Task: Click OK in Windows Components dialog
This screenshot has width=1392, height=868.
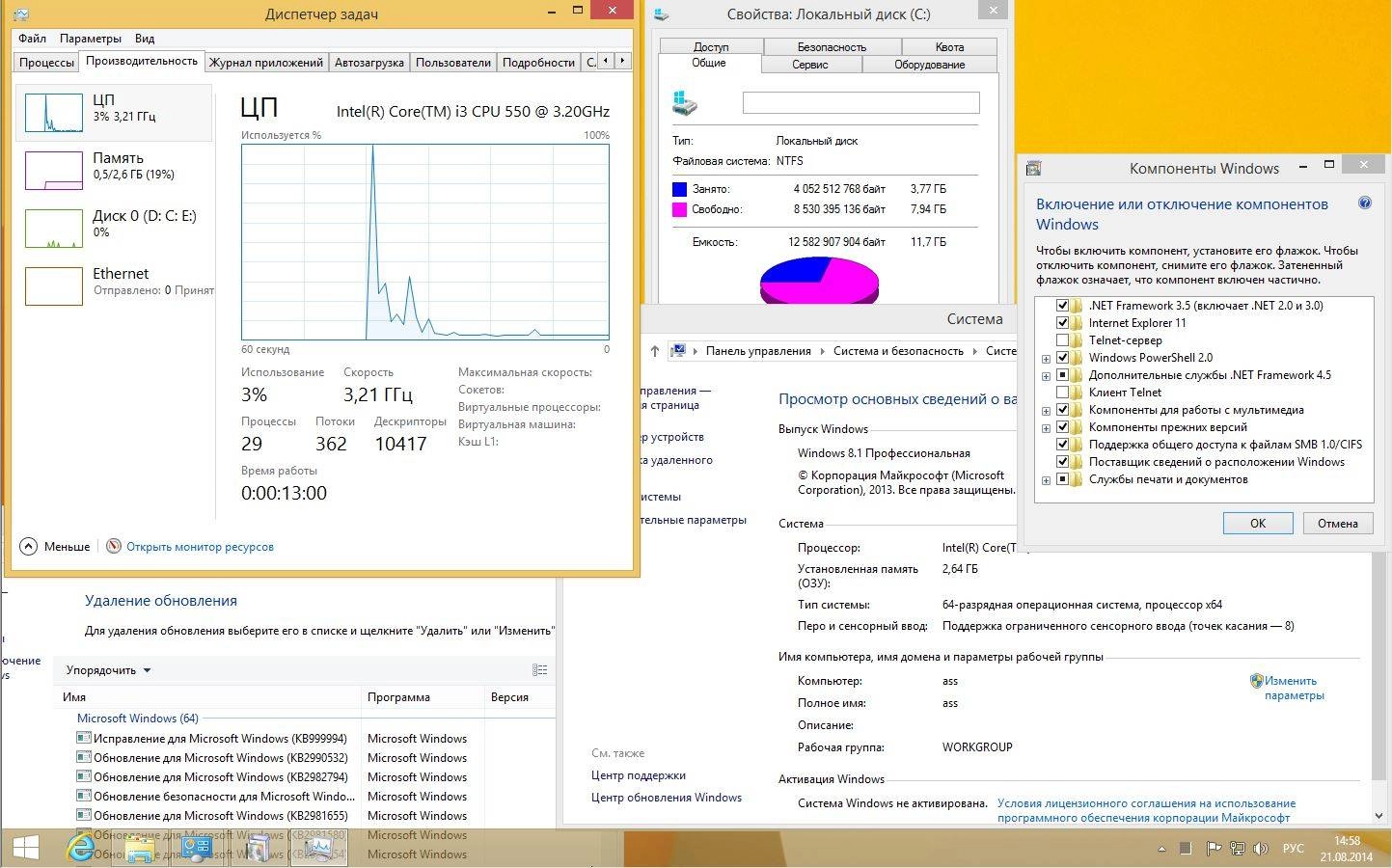Action: click(1258, 523)
